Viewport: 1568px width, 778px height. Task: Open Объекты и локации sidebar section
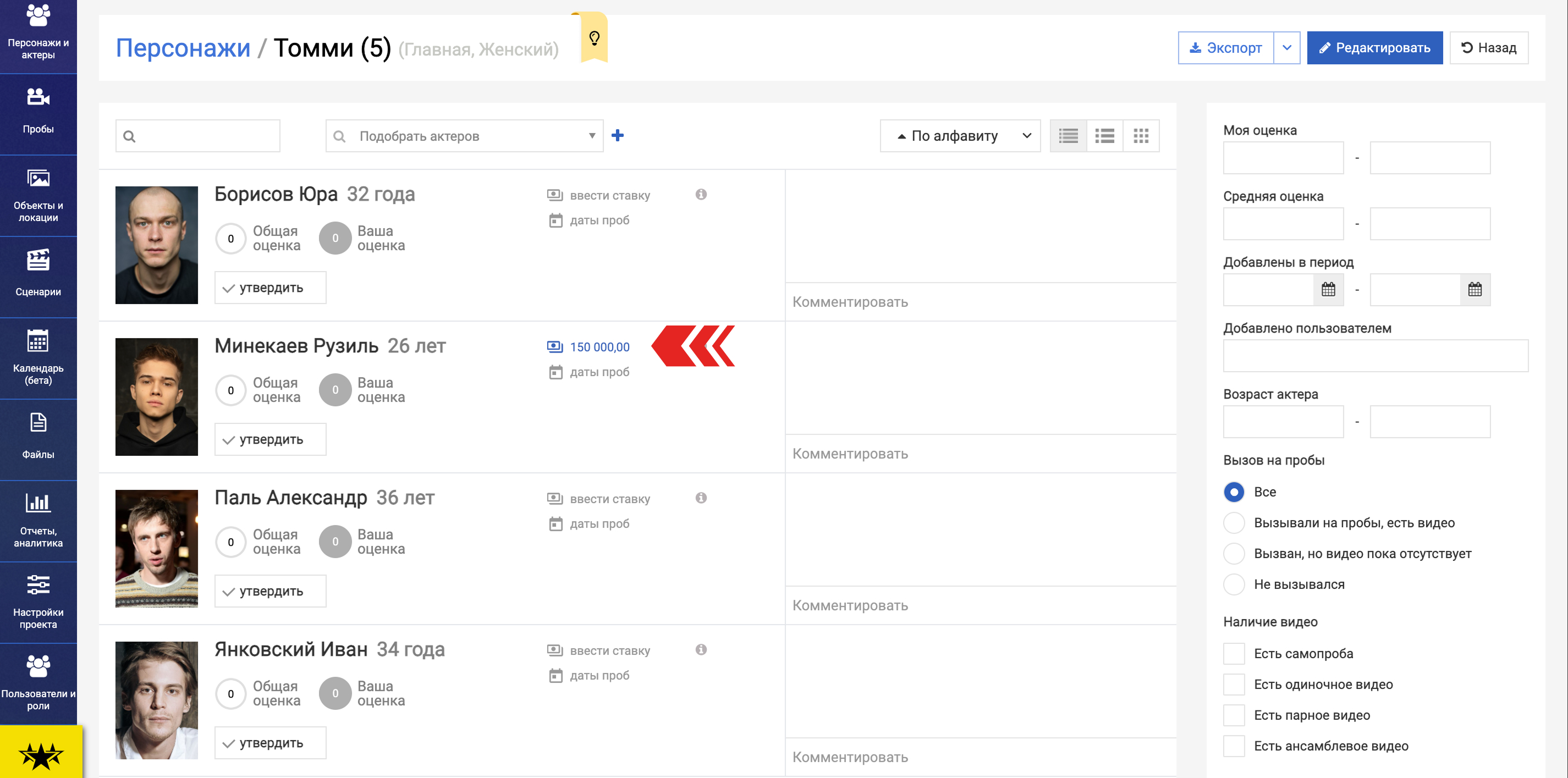38,196
